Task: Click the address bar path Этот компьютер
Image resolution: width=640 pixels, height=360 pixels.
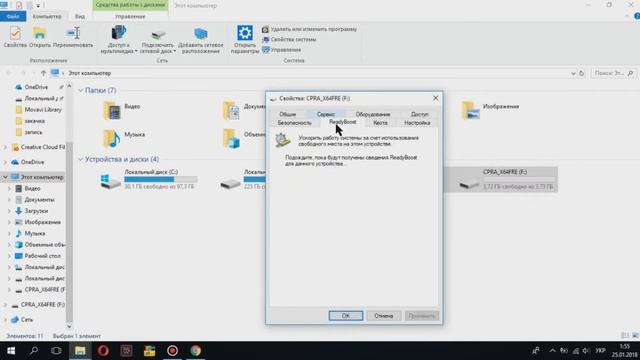Action: coord(89,73)
